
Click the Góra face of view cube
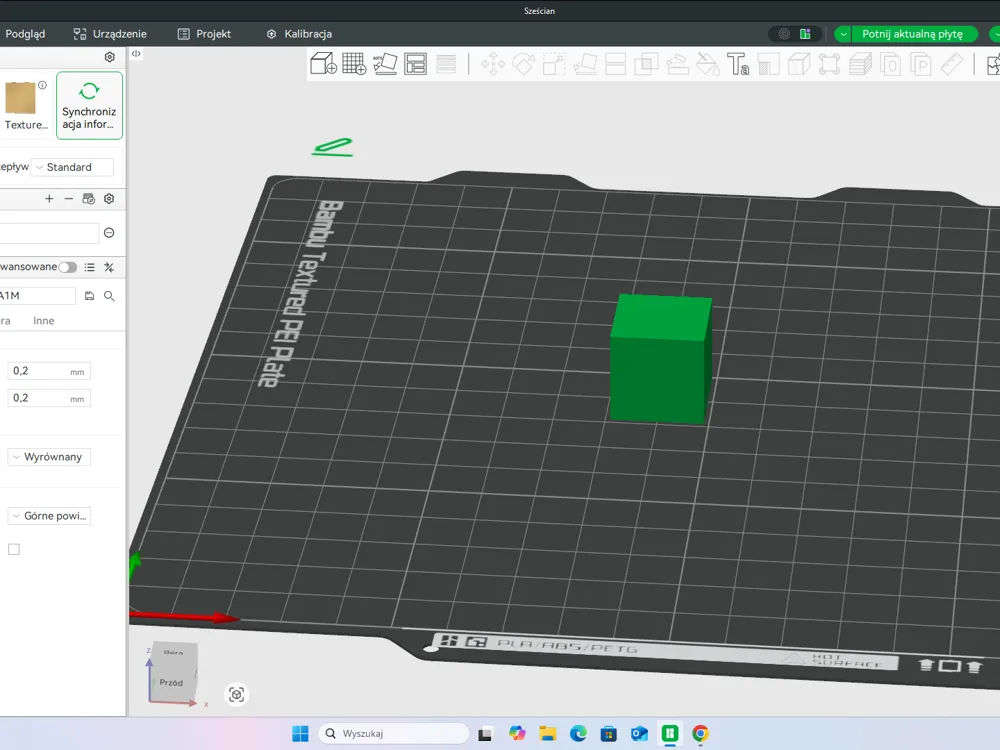[x=173, y=652]
